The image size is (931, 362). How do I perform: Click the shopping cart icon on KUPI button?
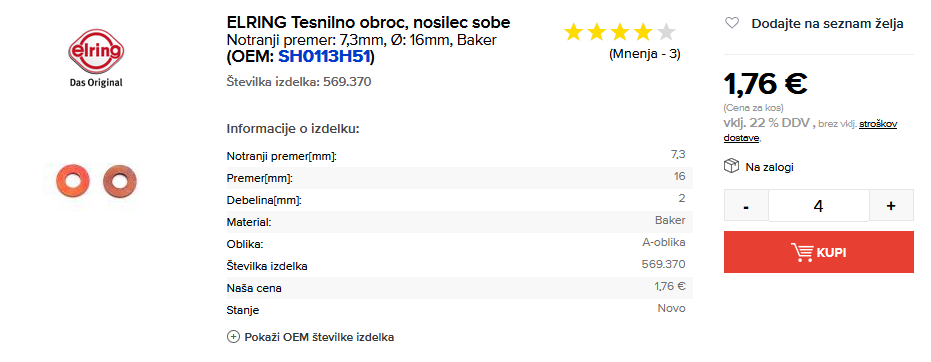click(x=802, y=252)
